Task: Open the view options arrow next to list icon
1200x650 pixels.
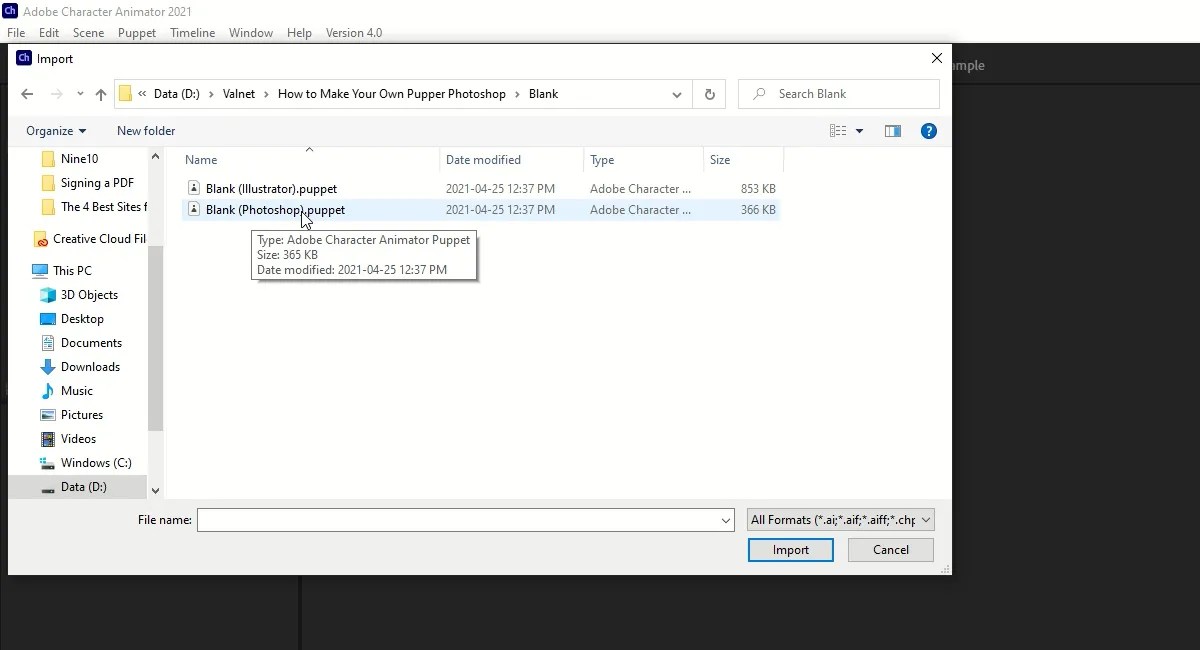Action: click(x=859, y=131)
